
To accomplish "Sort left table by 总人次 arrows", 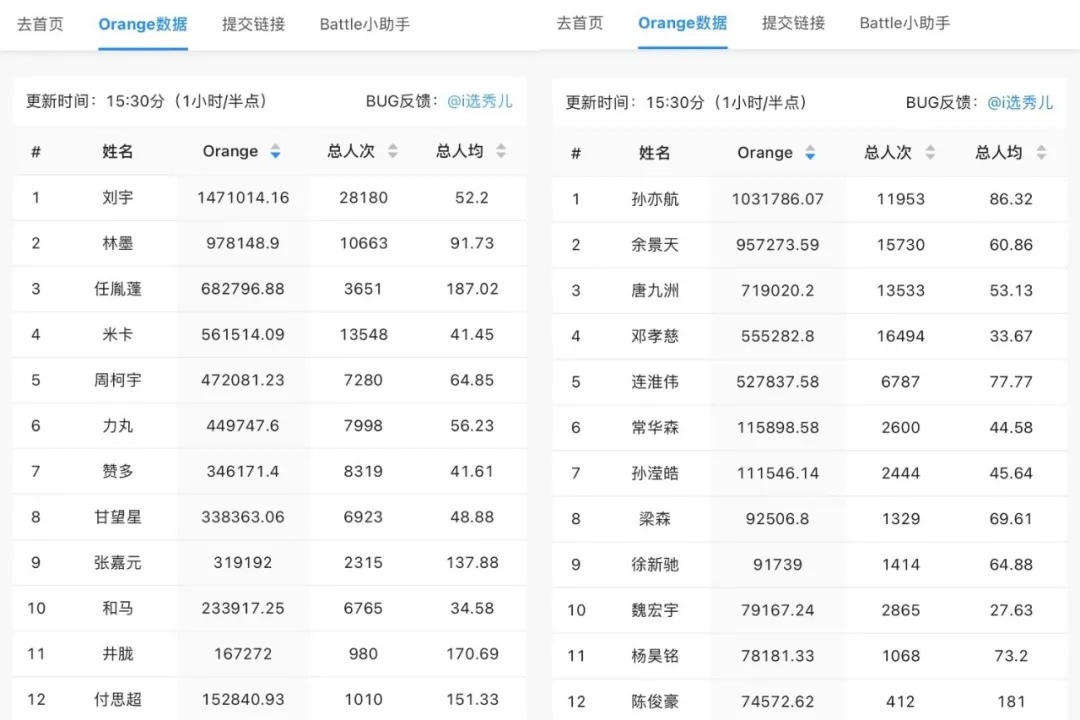I will point(393,152).
